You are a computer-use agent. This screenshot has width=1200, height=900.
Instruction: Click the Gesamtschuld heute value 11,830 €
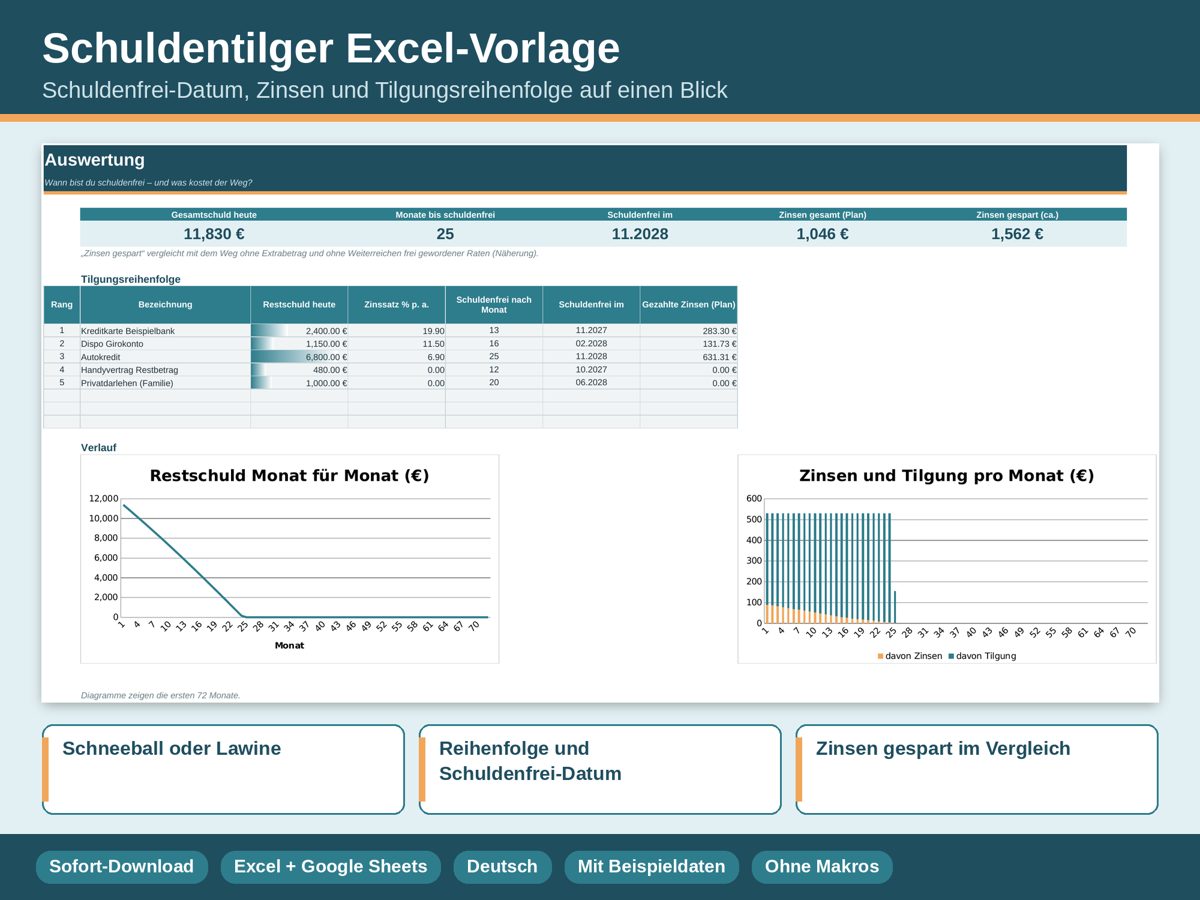[214, 234]
